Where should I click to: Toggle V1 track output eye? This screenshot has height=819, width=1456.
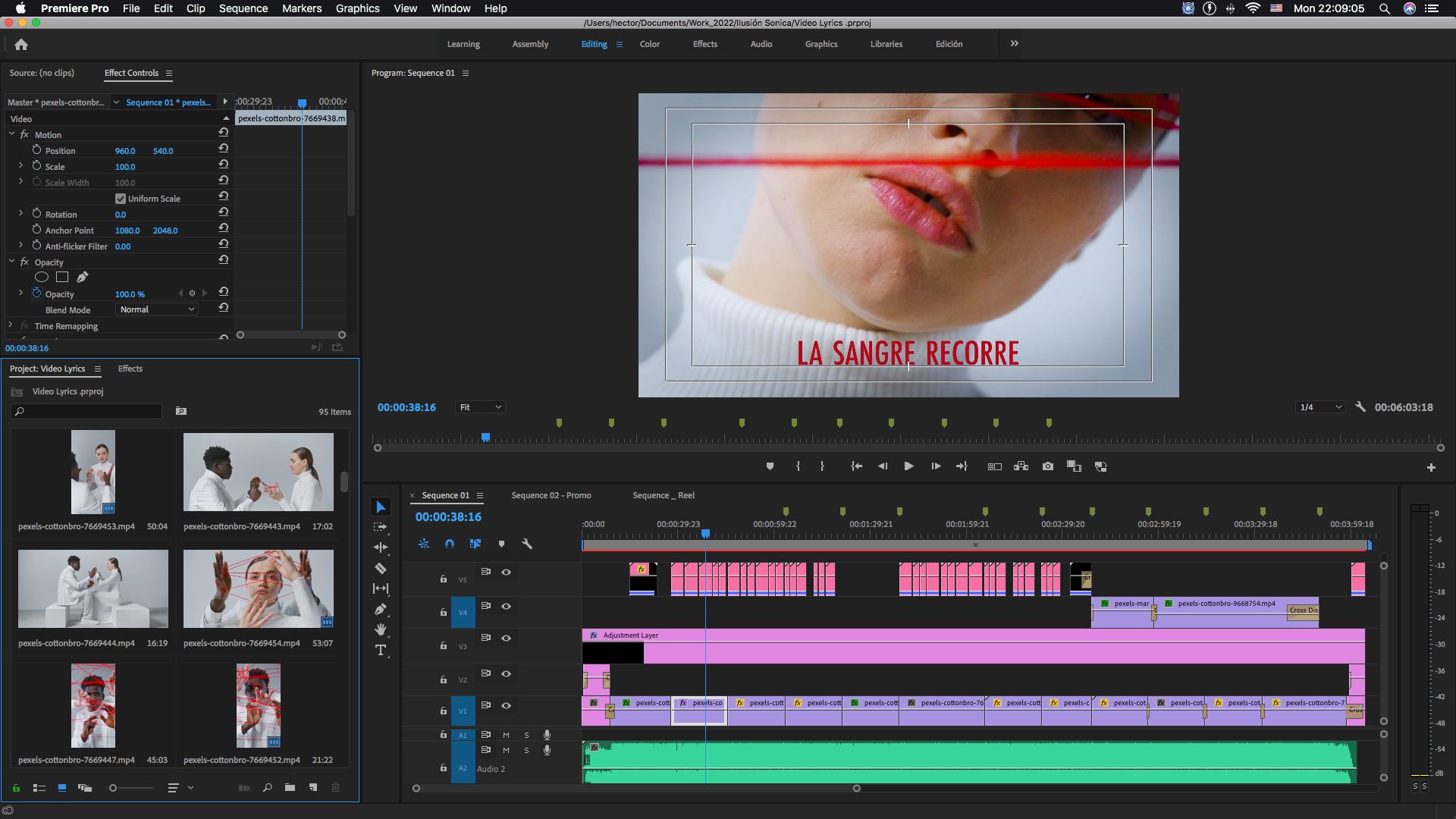pyautogui.click(x=506, y=706)
